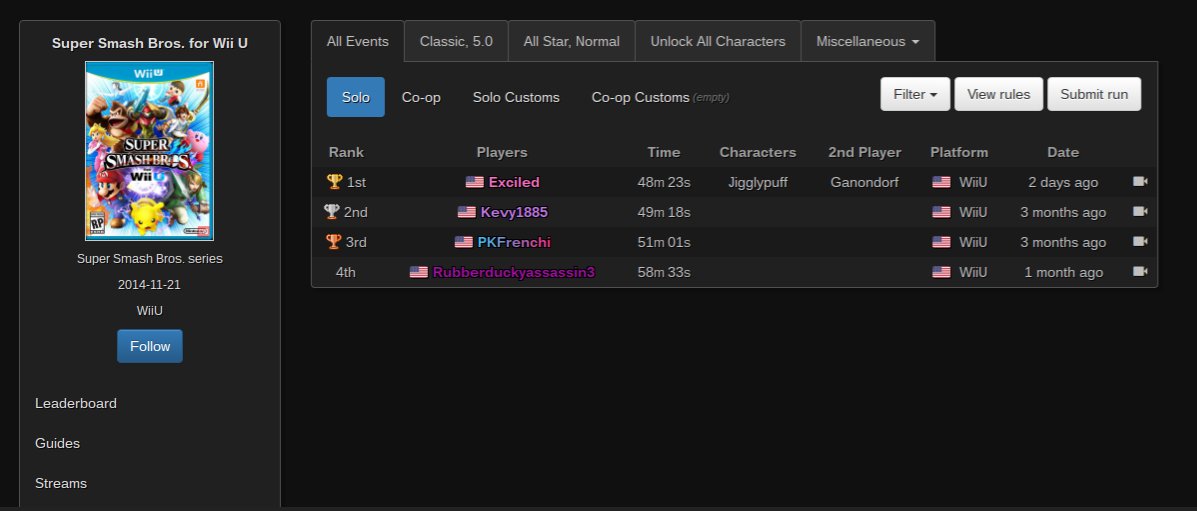The image size is (1197, 511).
Task: Follow Super Smash Bros. for Wii U
Action: point(150,346)
